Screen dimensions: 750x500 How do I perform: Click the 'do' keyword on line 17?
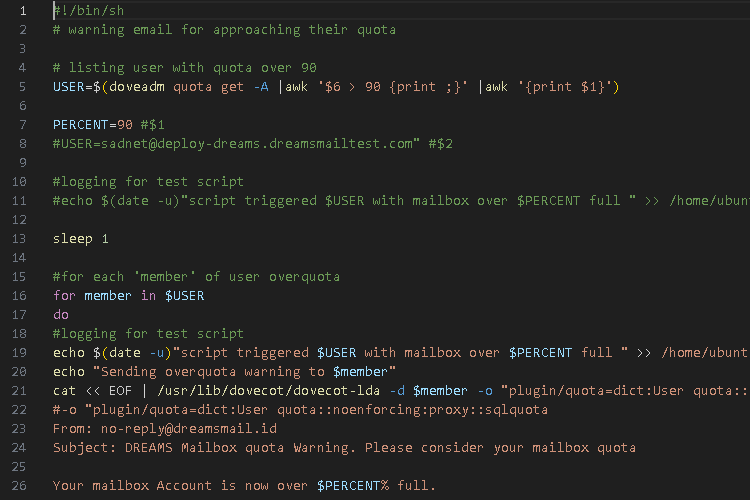tap(61, 315)
